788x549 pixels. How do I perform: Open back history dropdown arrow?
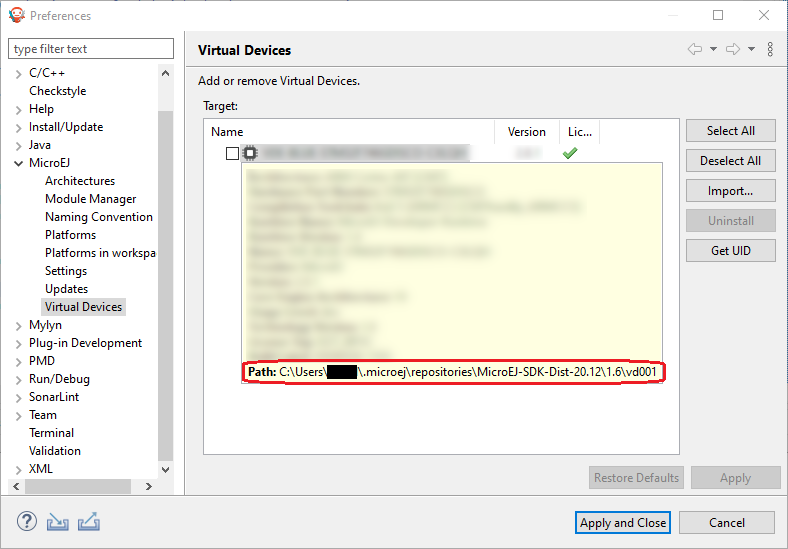(713, 49)
